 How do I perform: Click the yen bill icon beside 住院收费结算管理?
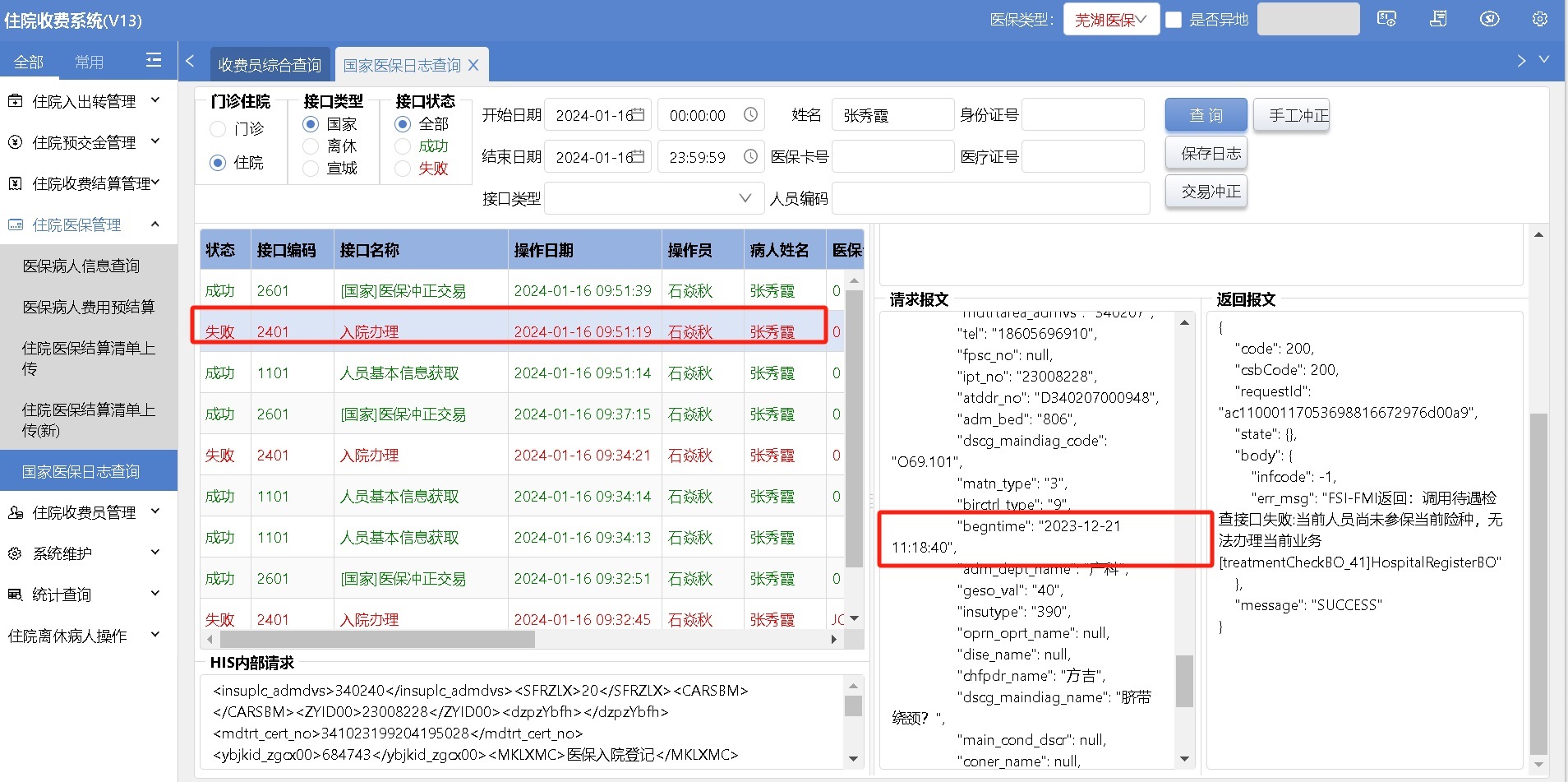pos(15,183)
